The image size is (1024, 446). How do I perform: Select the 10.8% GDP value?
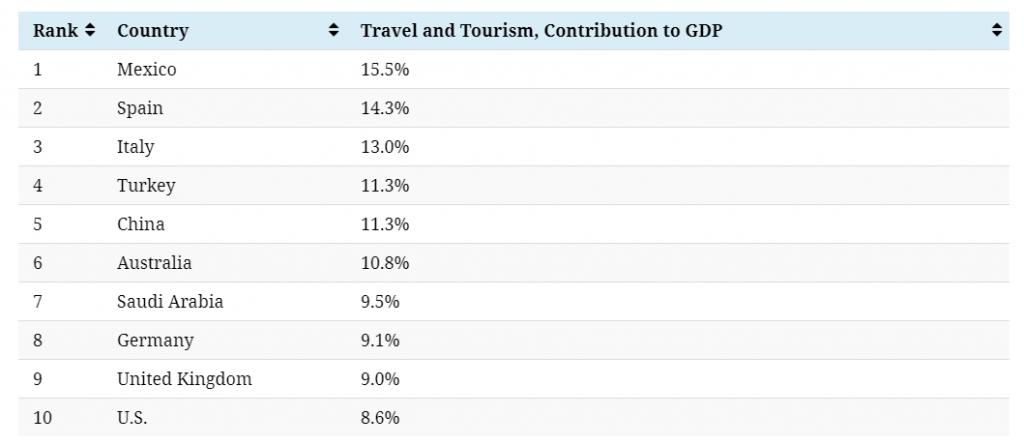(x=385, y=263)
